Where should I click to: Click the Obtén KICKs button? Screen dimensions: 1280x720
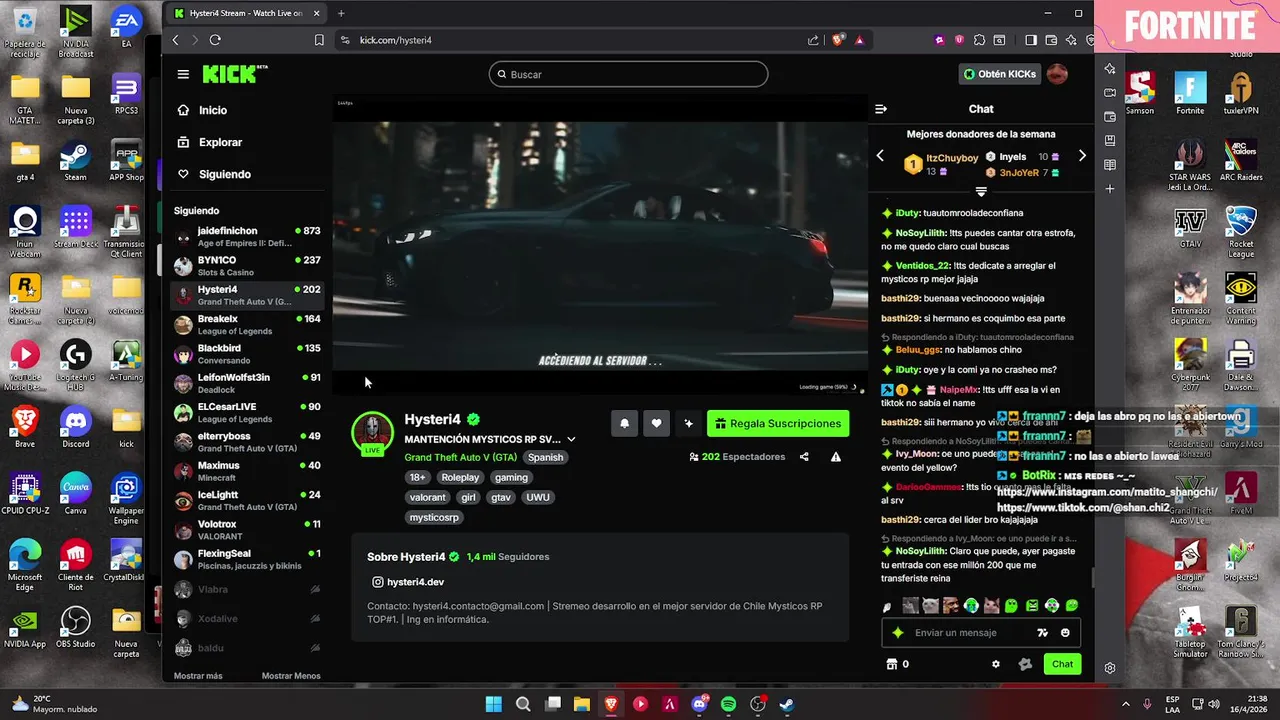point(999,74)
